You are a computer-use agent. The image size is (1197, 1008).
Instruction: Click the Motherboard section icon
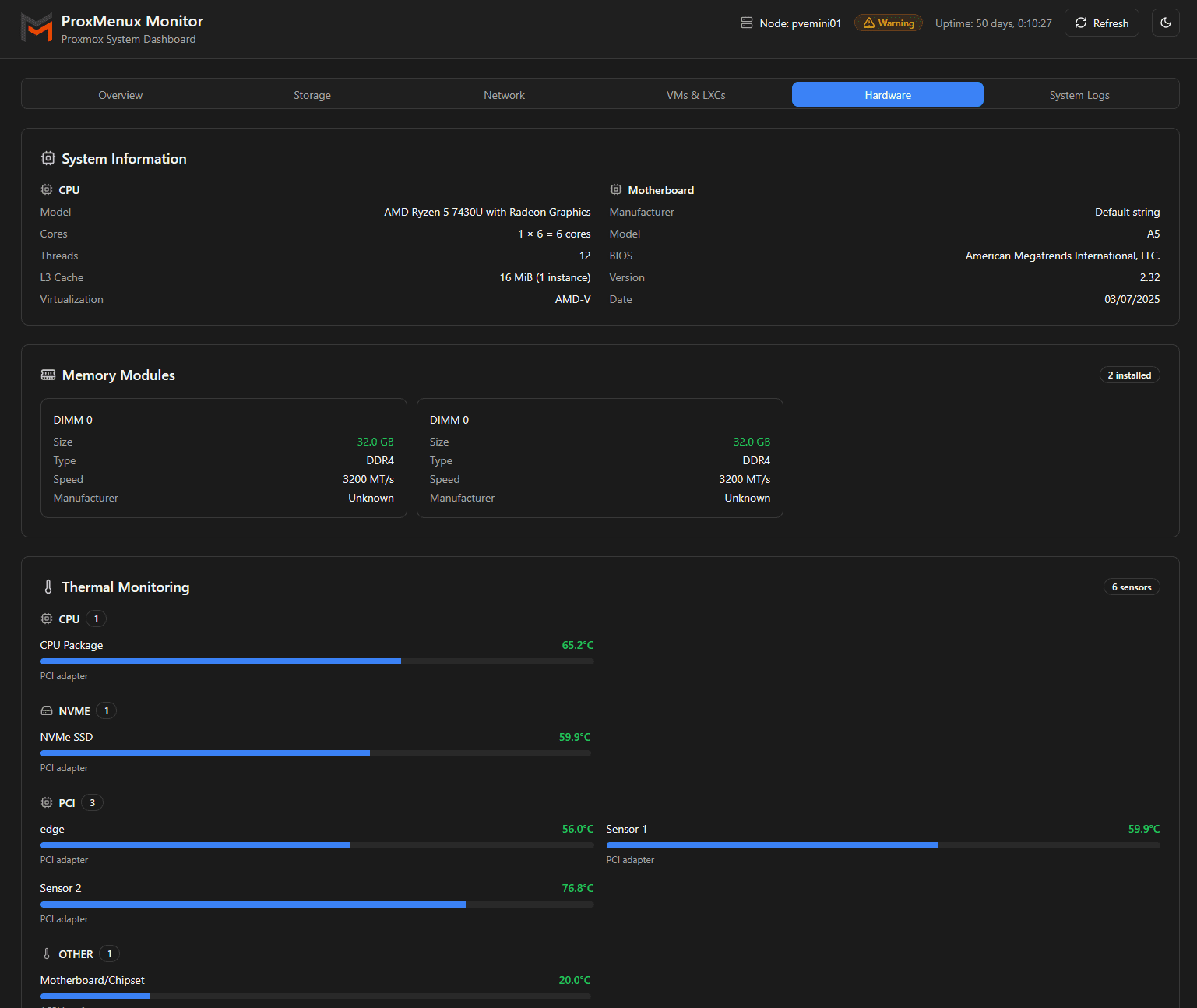[x=616, y=189]
